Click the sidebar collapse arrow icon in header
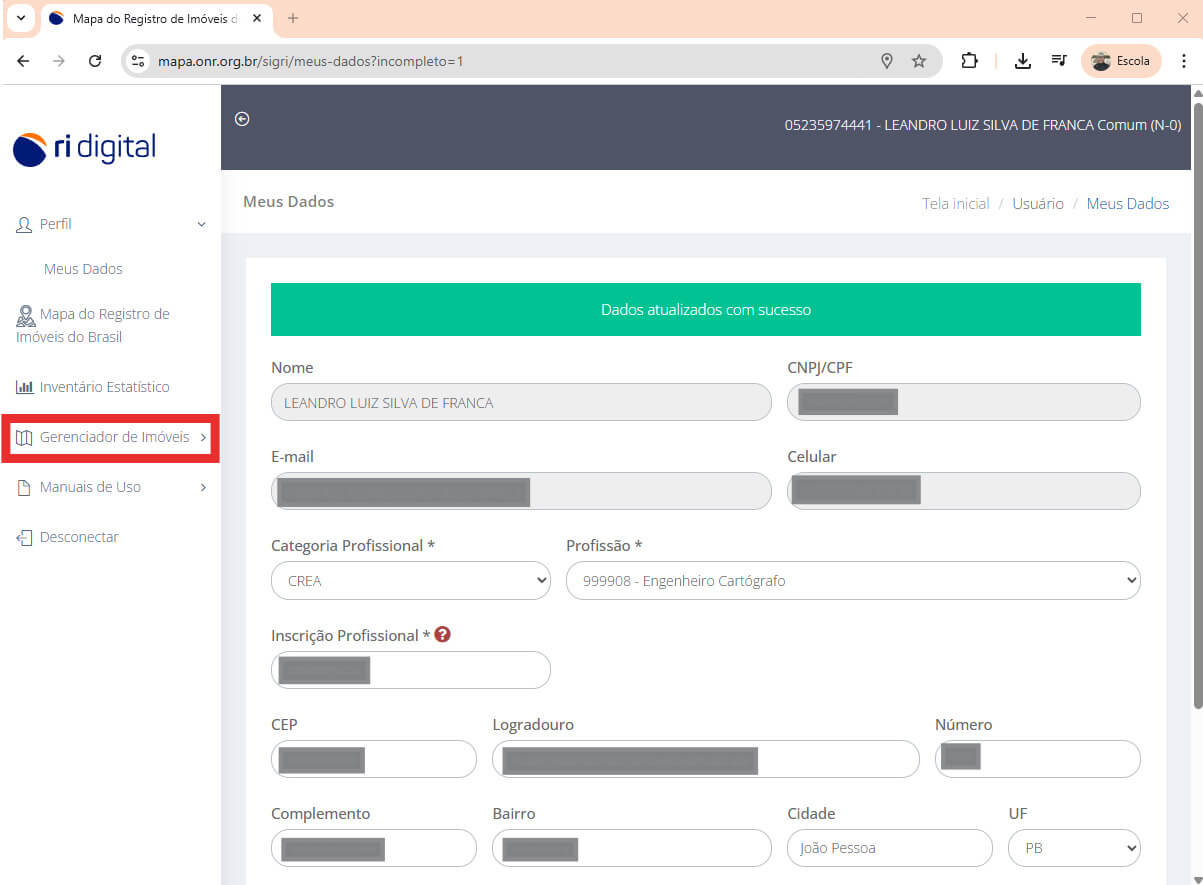This screenshot has height=885, width=1203. click(x=242, y=119)
